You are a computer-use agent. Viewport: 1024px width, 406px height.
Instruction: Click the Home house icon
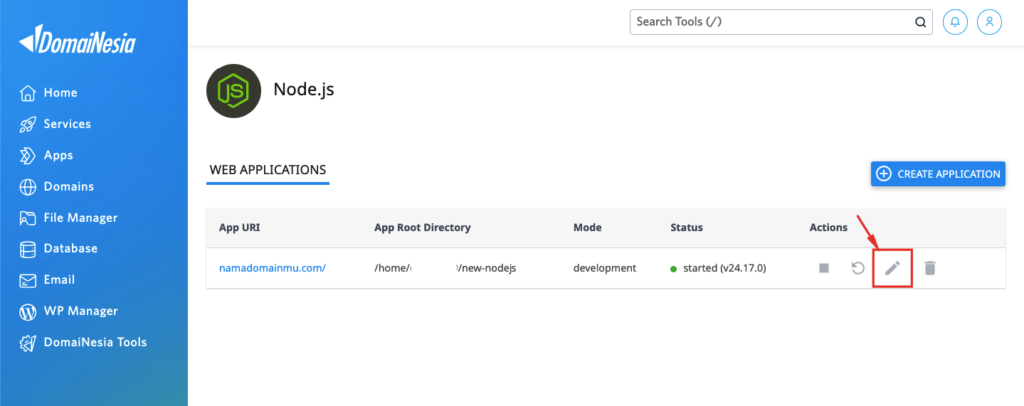pos(27,93)
